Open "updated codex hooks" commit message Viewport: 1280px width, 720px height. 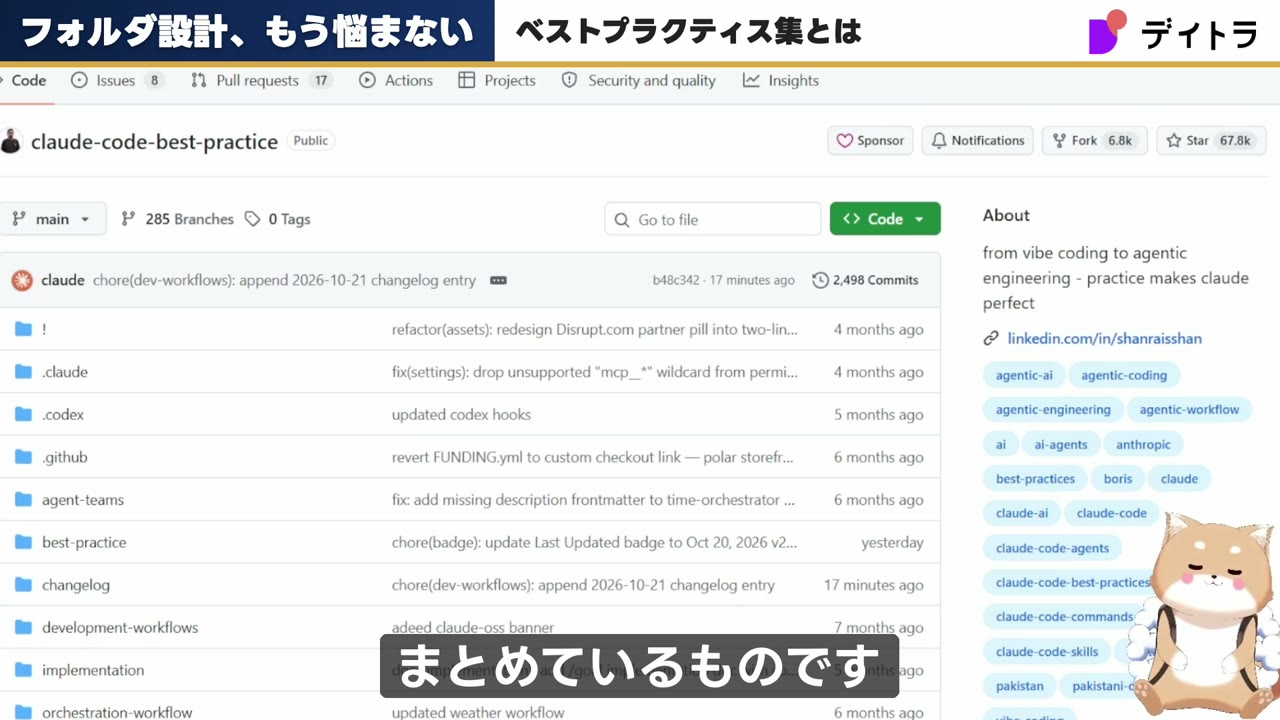tap(461, 414)
